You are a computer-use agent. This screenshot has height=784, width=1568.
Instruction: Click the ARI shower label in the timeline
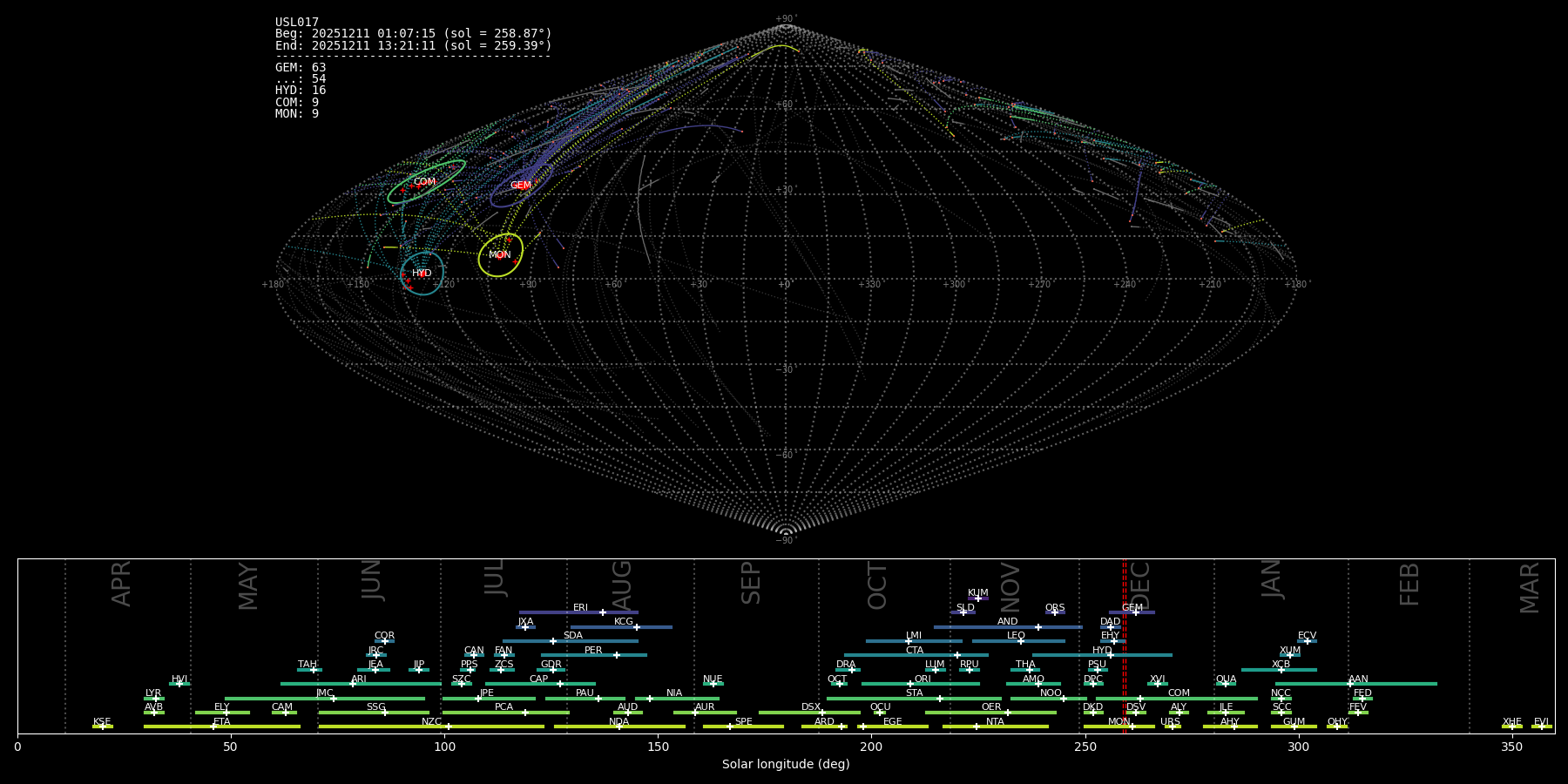point(359,679)
